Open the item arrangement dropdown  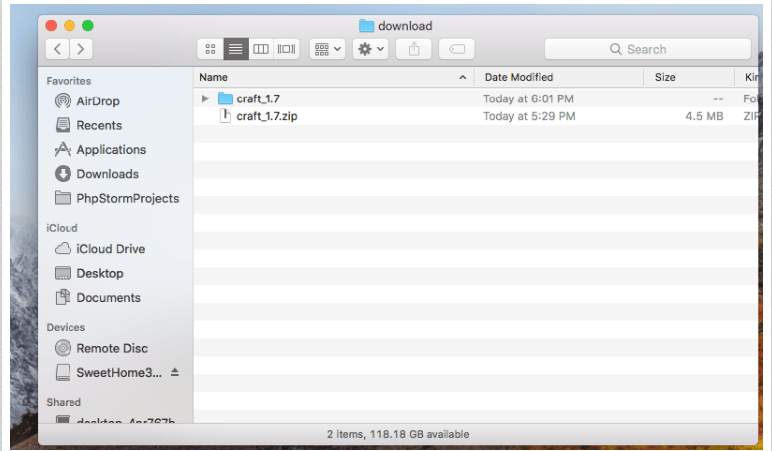tap(327, 49)
